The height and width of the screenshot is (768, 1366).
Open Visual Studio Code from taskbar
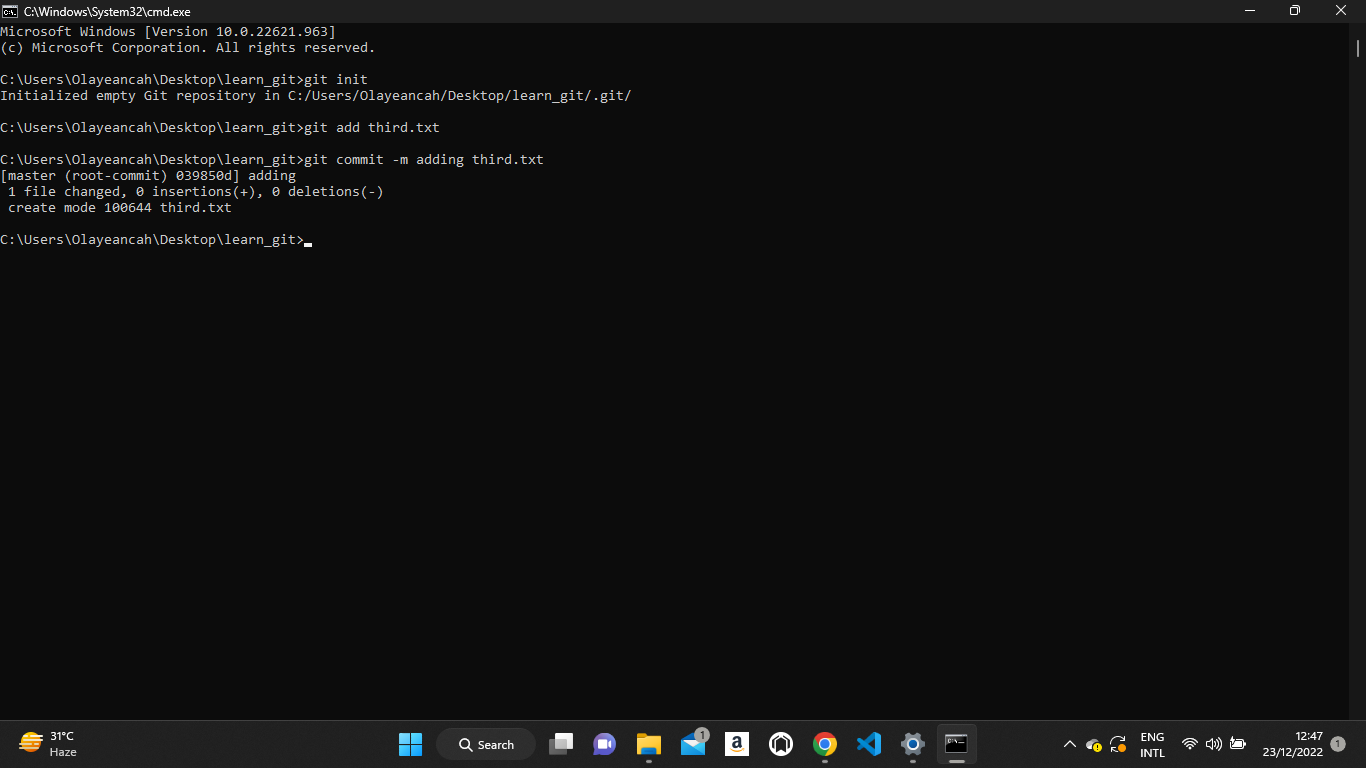(869, 744)
